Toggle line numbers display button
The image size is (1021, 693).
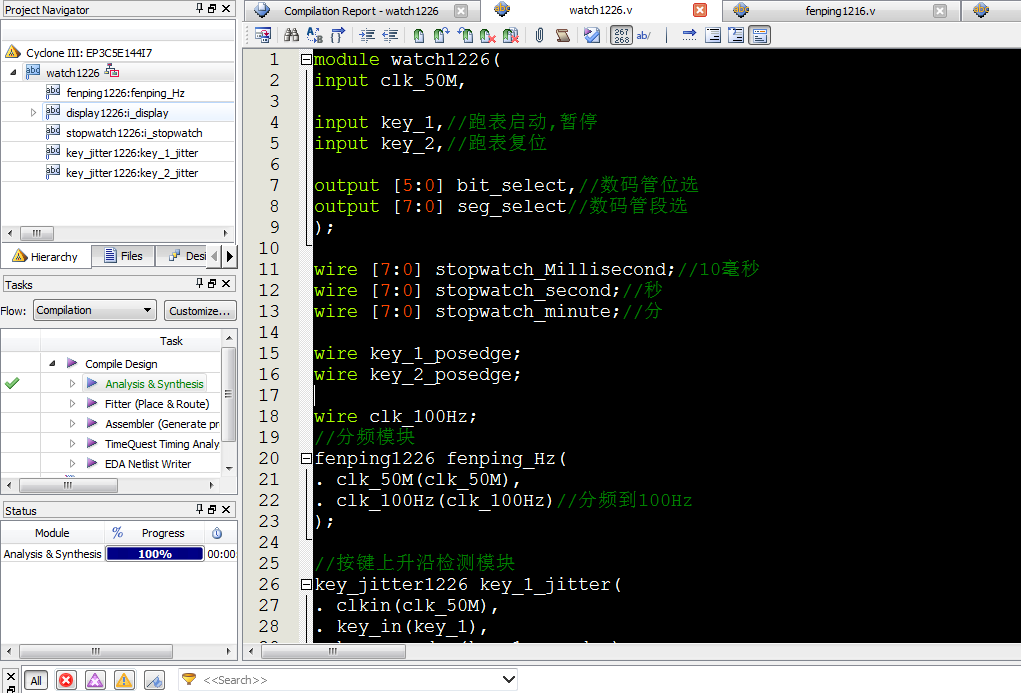[621, 35]
